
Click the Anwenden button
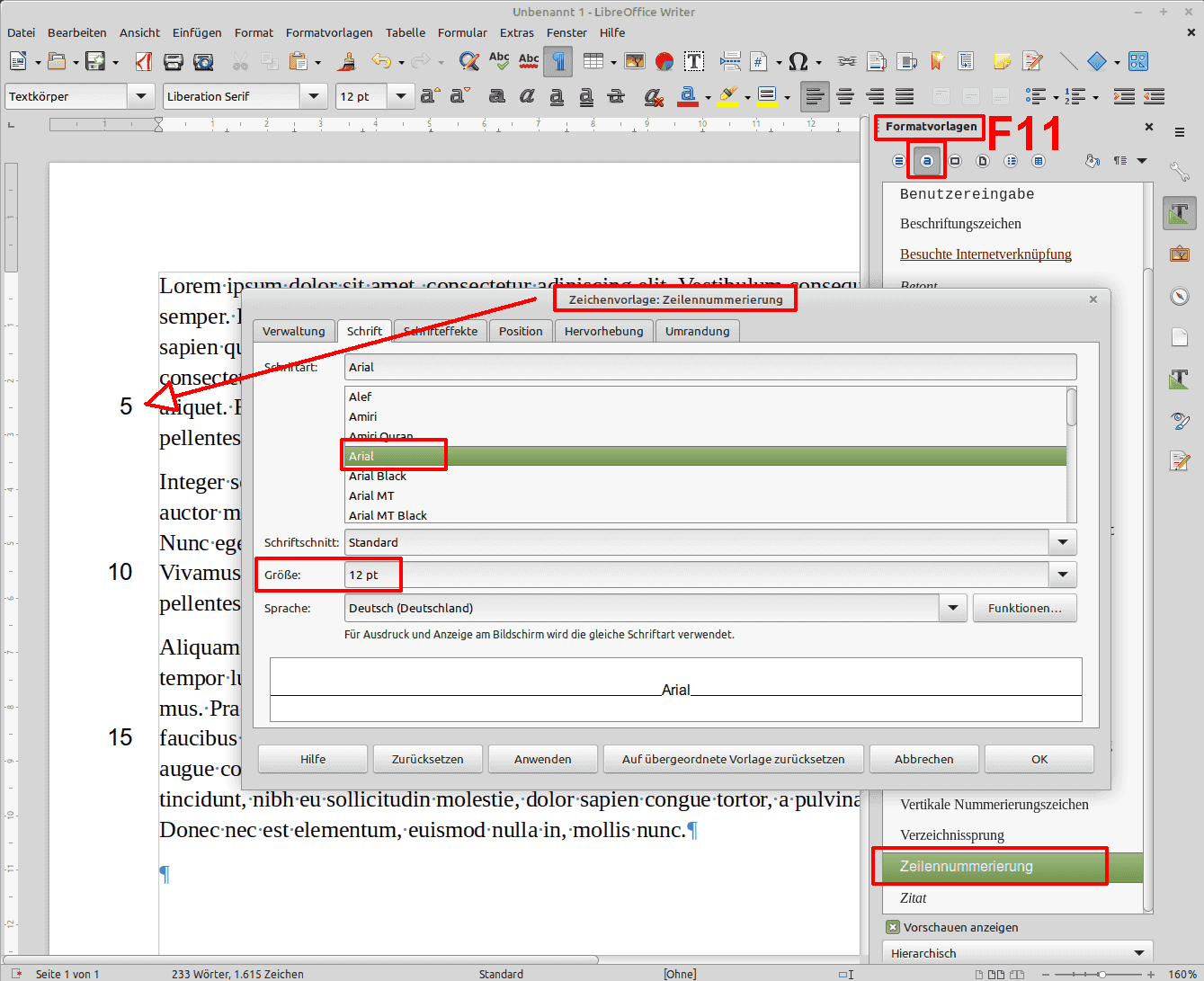coord(543,759)
